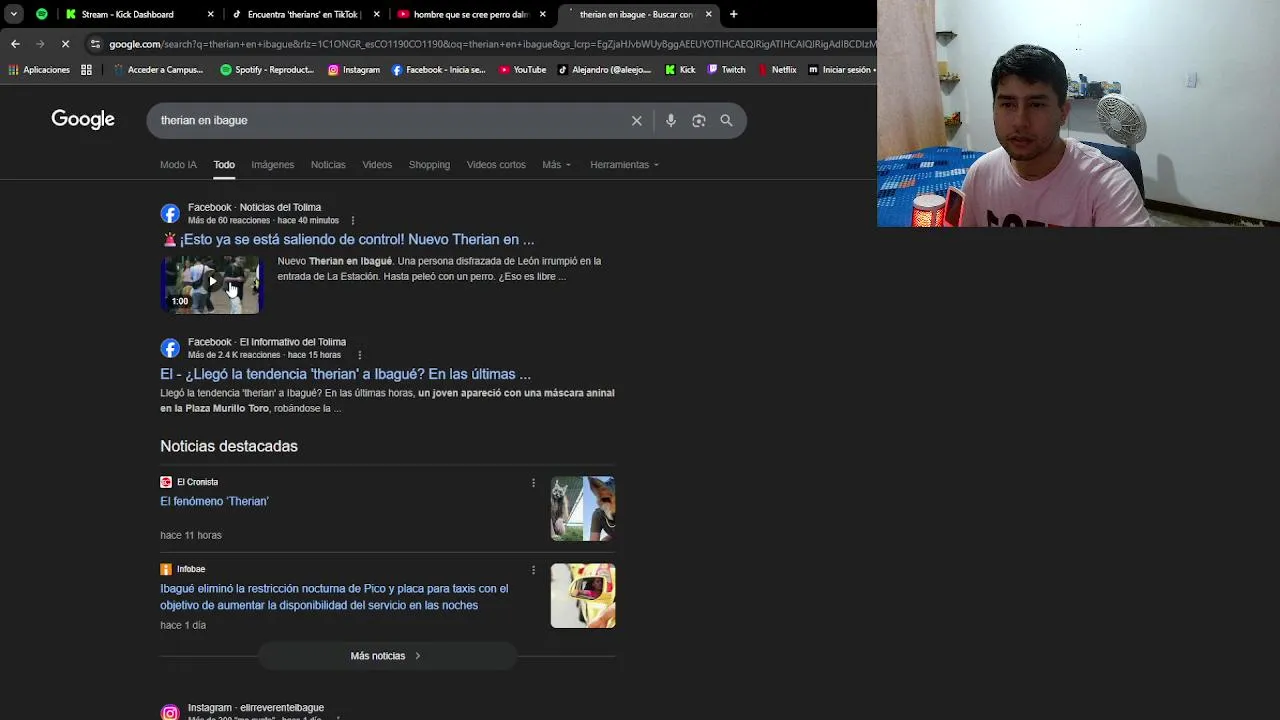Clear the search query
1280x720 pixels.
point(636,120)
